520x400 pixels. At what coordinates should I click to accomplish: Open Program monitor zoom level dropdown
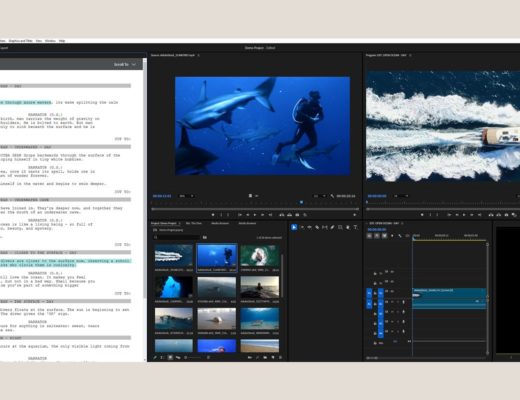pos(401,196)
